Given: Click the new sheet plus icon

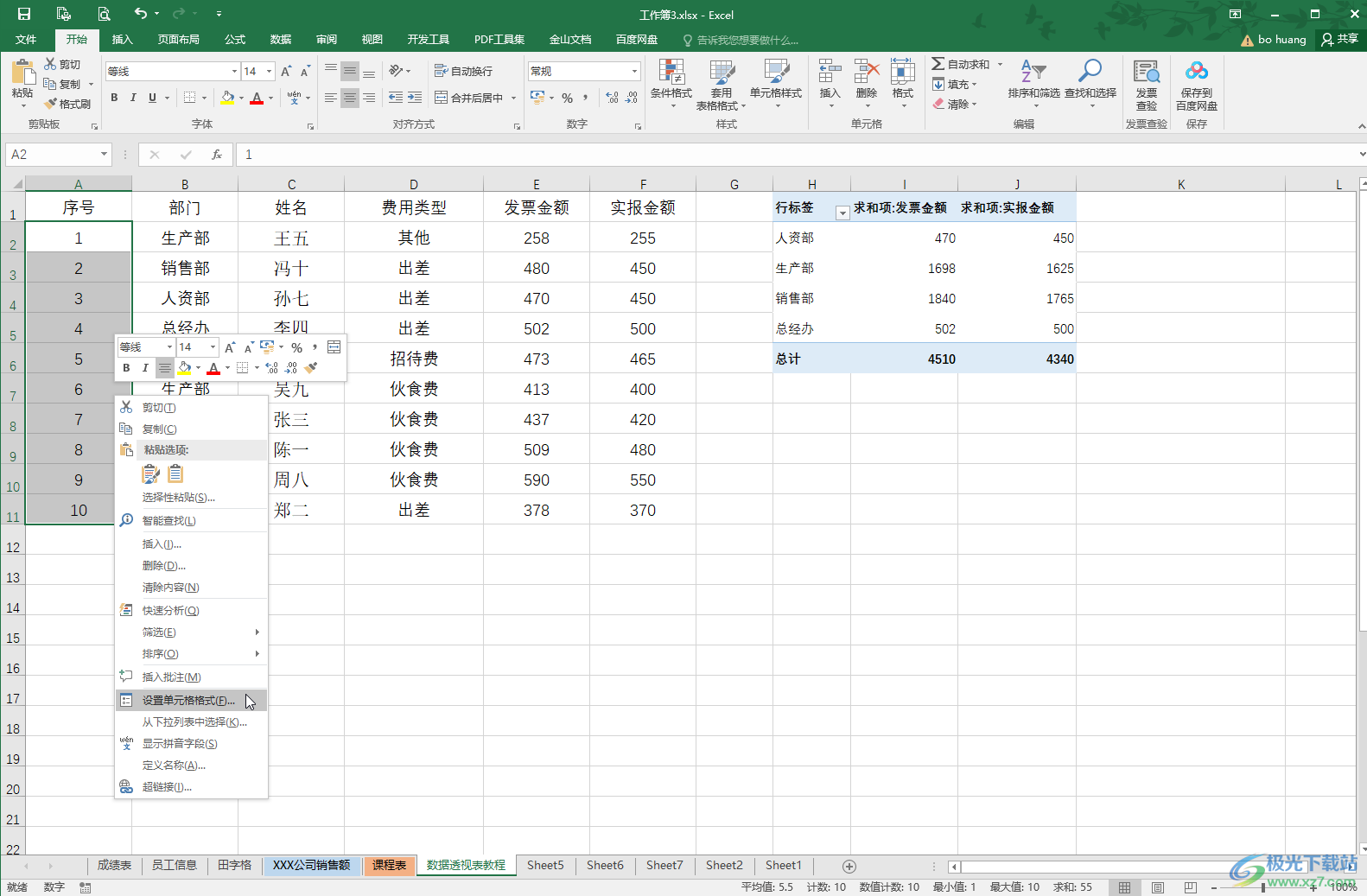Looking at the screenshot, I should click(x=849, y=866).
